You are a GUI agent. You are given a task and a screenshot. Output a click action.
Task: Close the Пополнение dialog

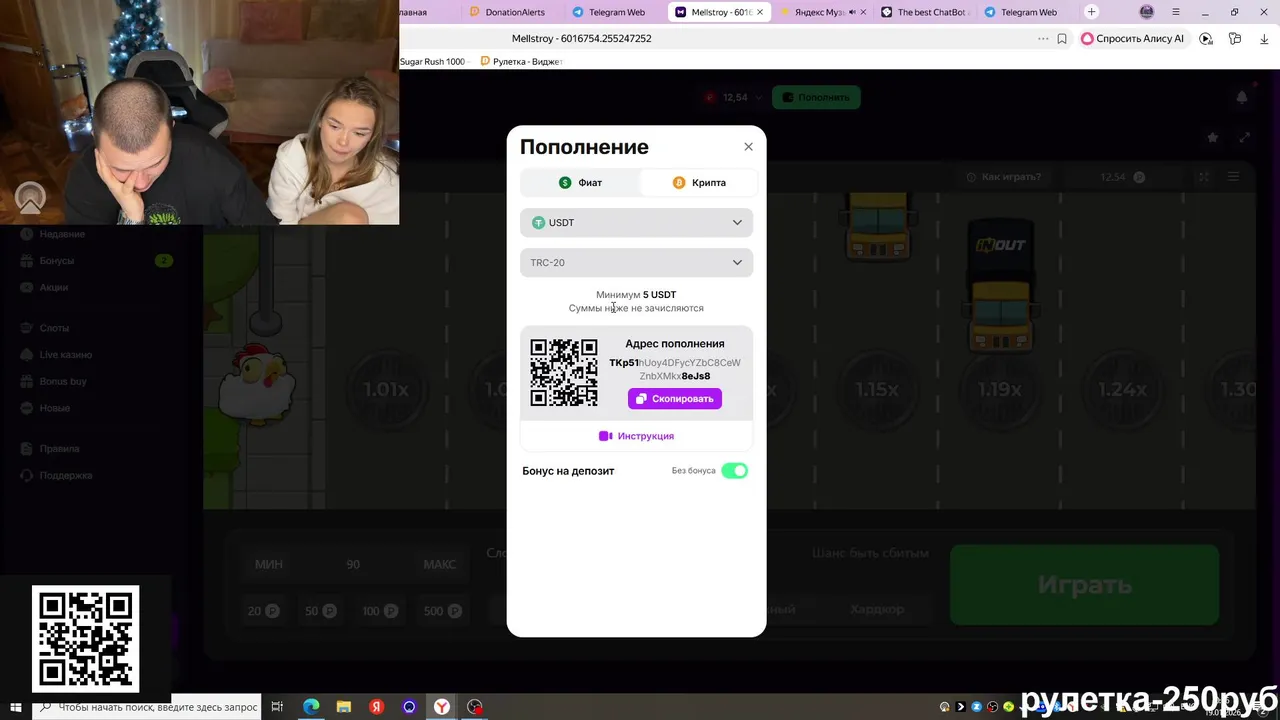[x=748, y=147]
